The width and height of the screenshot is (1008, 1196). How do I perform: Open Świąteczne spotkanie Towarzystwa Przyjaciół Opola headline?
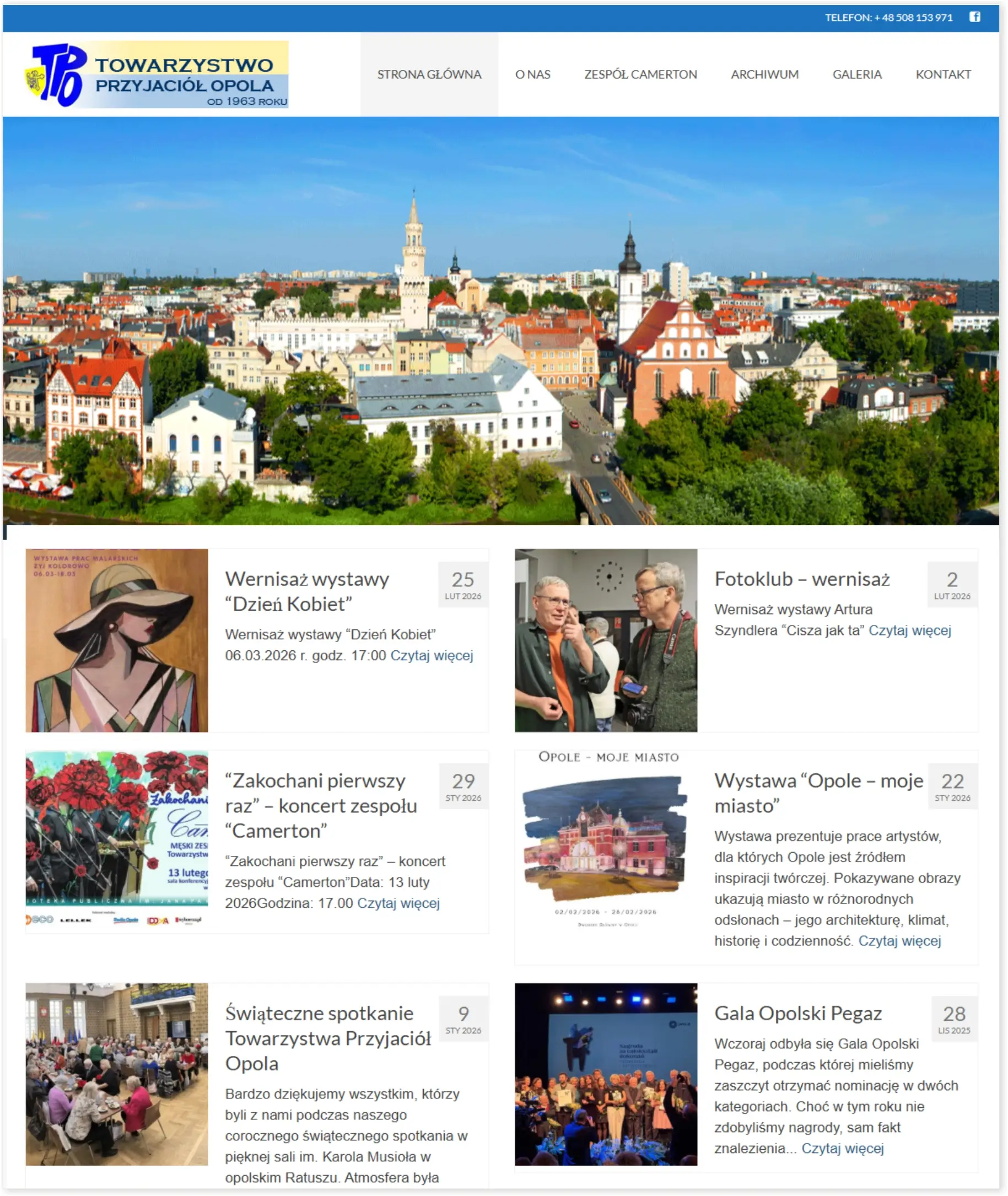328,1038
